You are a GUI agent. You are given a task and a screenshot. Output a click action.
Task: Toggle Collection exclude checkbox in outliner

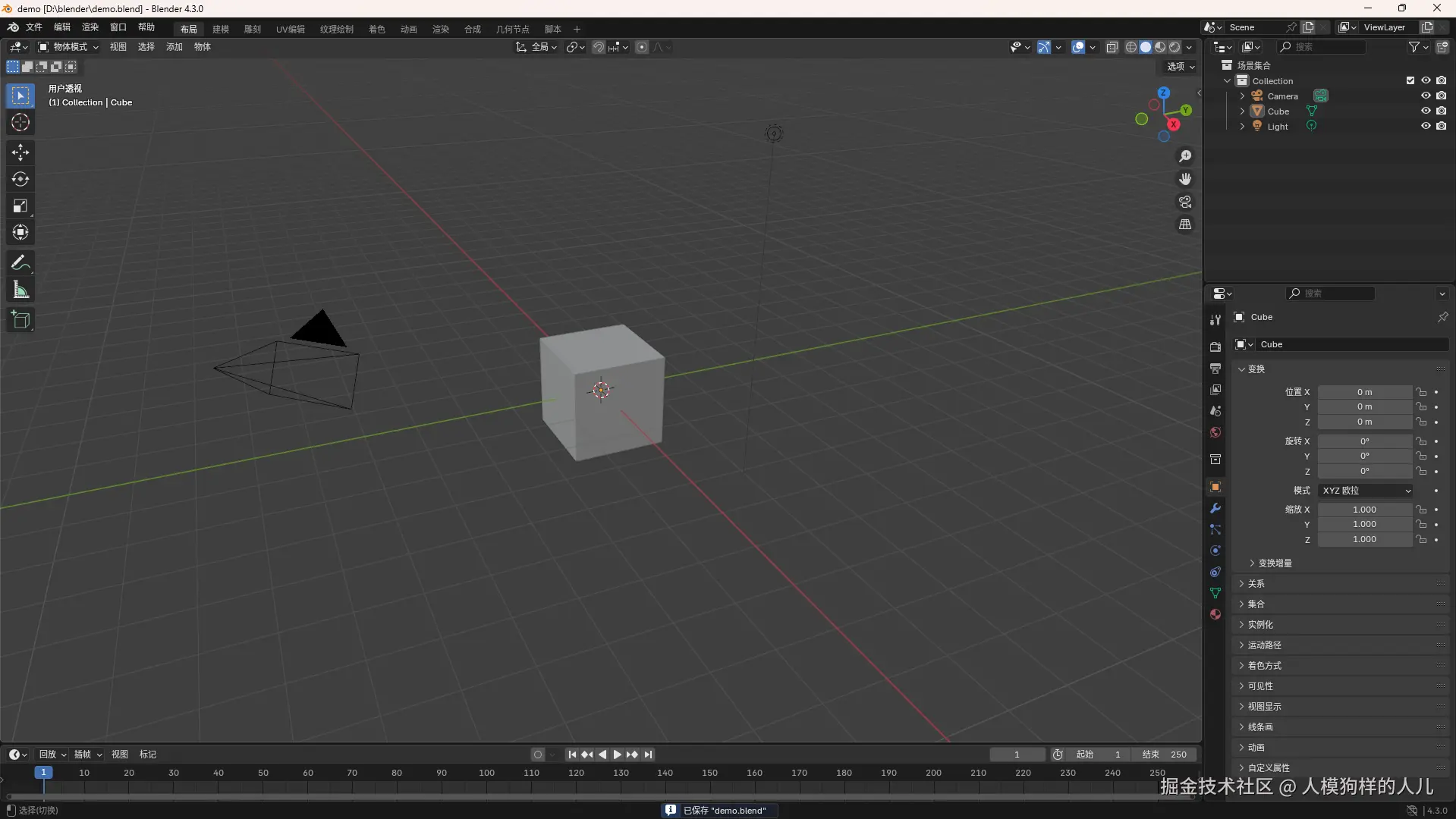click(1410, 80)
